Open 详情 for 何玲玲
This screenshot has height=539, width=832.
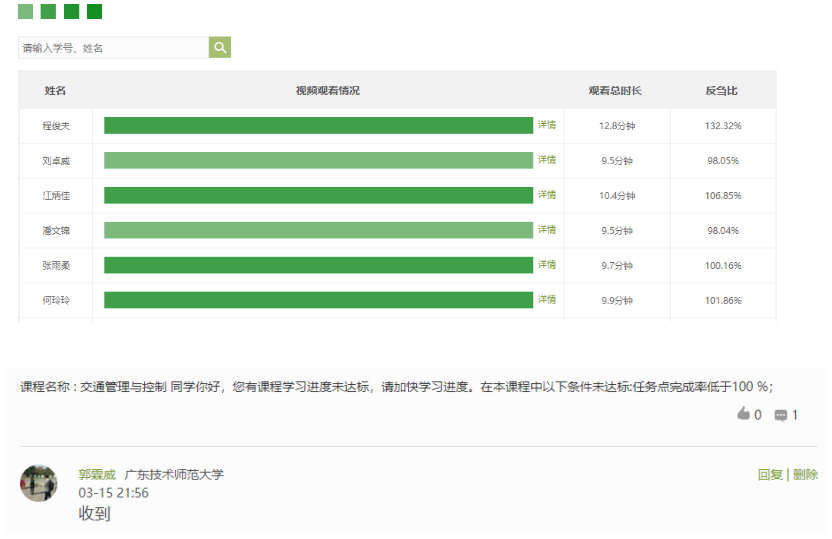547,300
